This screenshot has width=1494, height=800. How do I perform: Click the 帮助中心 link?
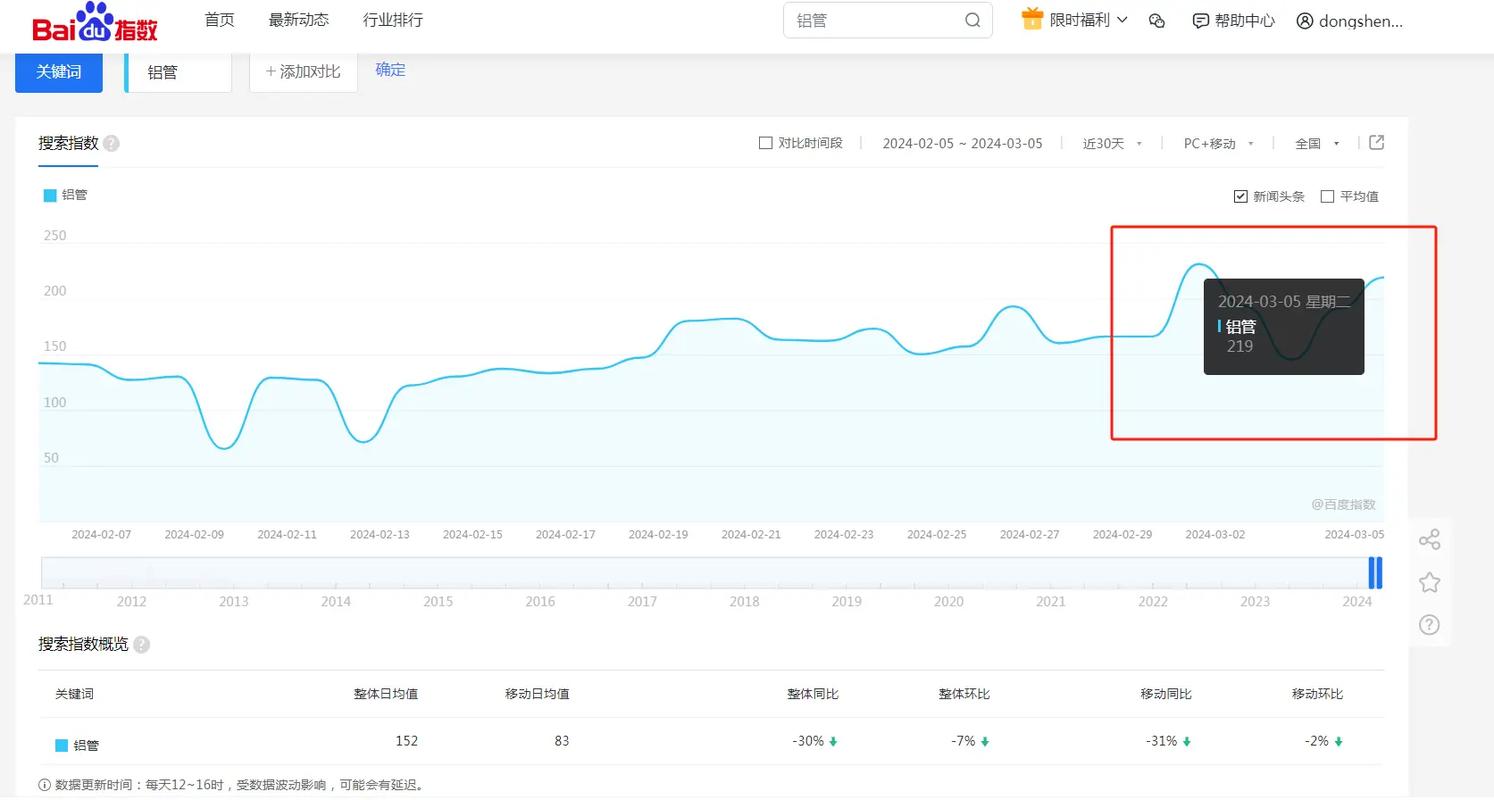pos(1244,20)
